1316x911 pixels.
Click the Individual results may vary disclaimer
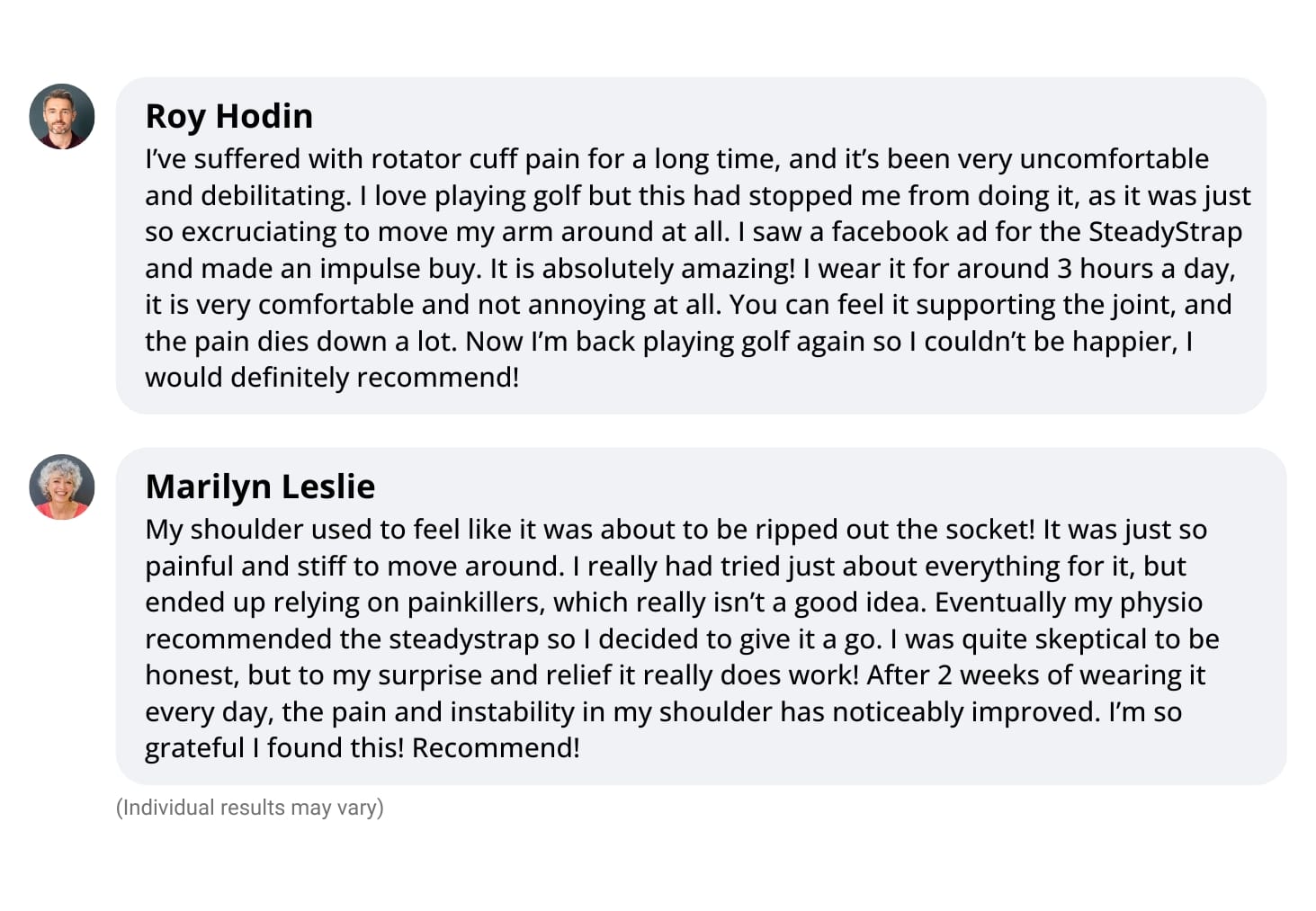point(250,808)
